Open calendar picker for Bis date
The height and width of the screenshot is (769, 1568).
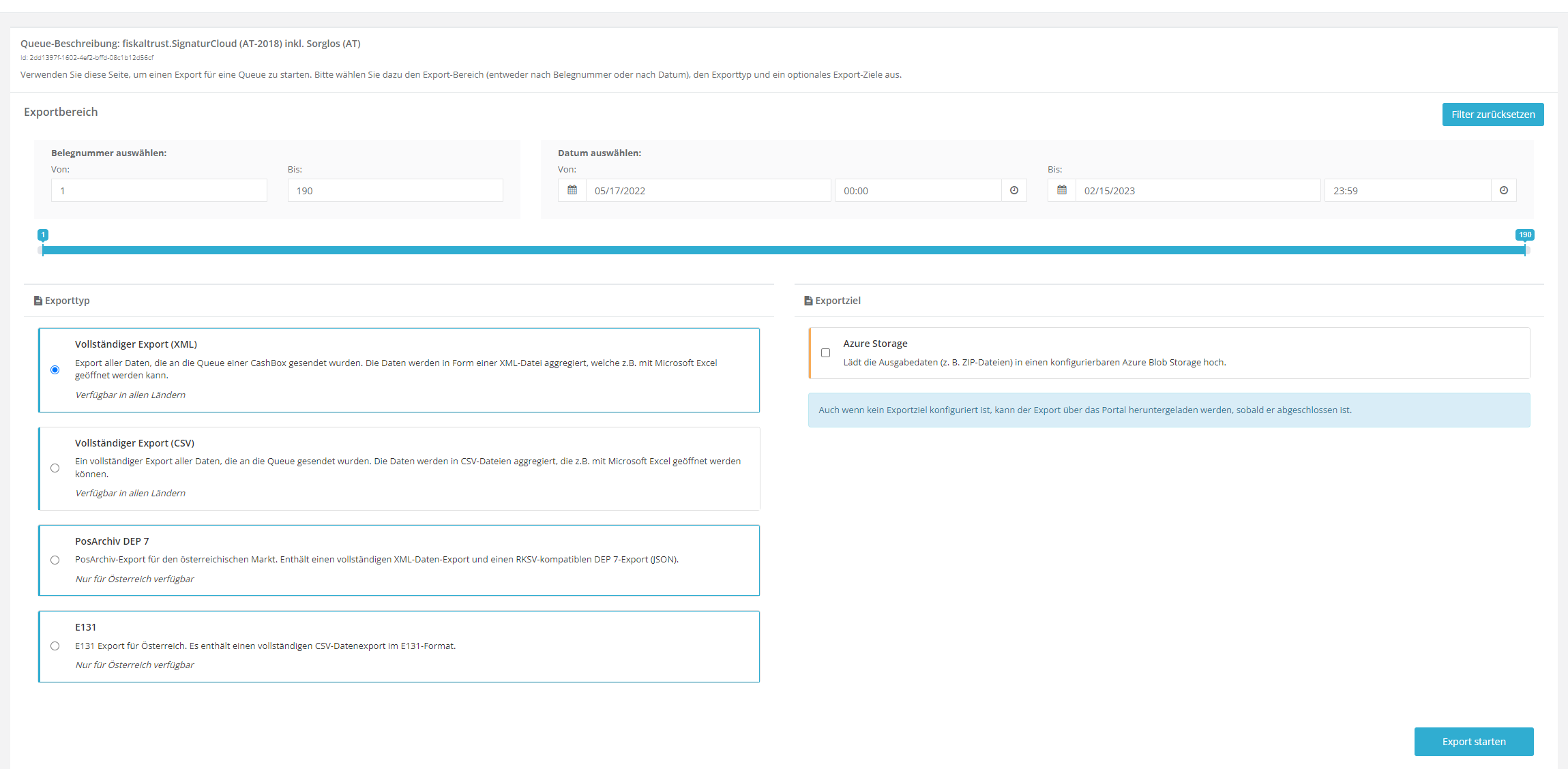[1062, 190]
